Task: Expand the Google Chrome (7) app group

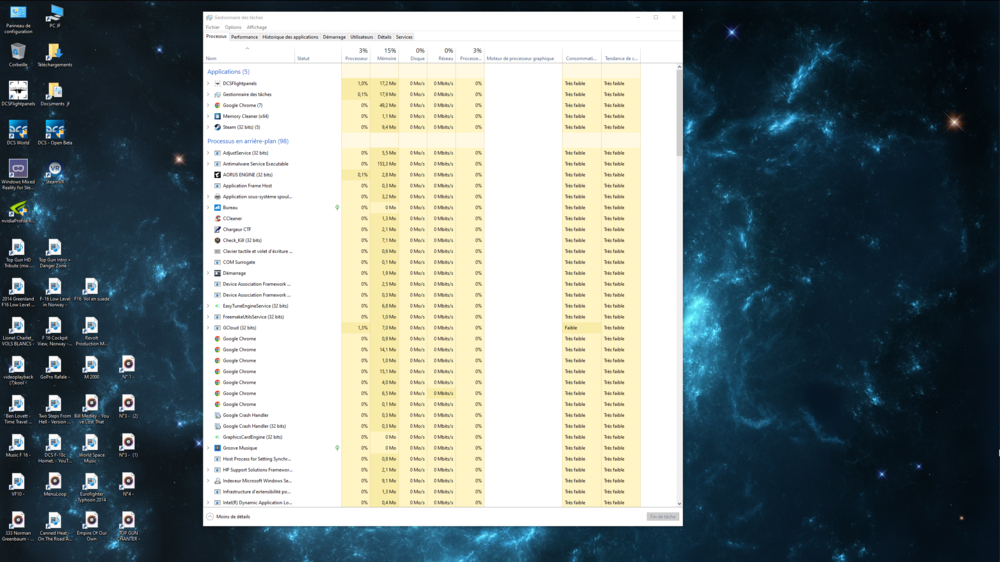Action: coord(209,105)
